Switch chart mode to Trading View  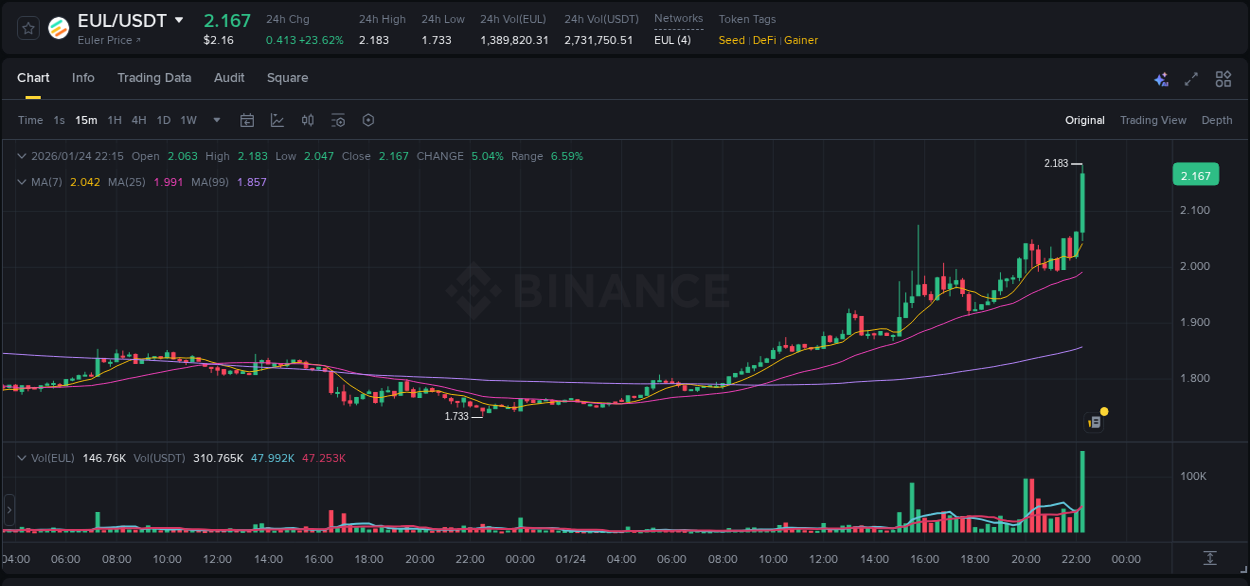pyautogui.click(x=1153, y=120)
